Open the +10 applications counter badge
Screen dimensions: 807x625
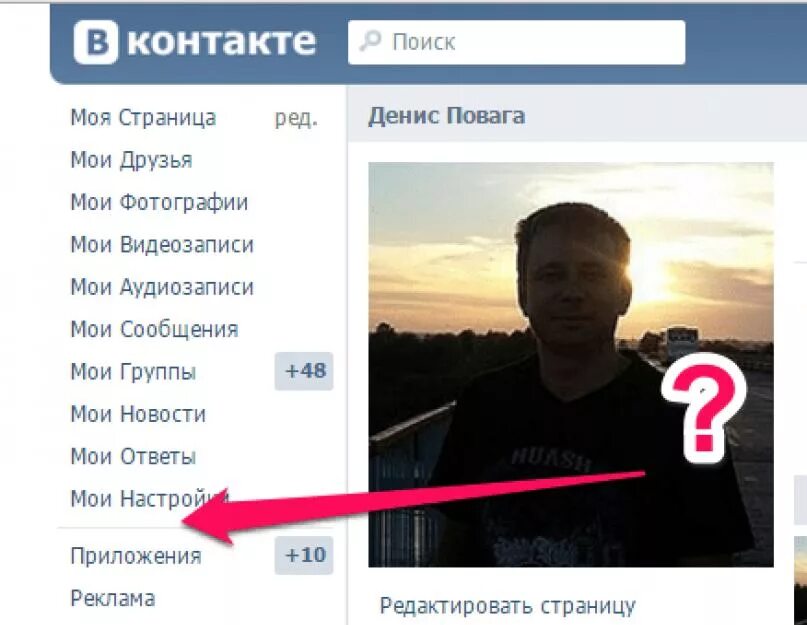(x=304, y=555)
